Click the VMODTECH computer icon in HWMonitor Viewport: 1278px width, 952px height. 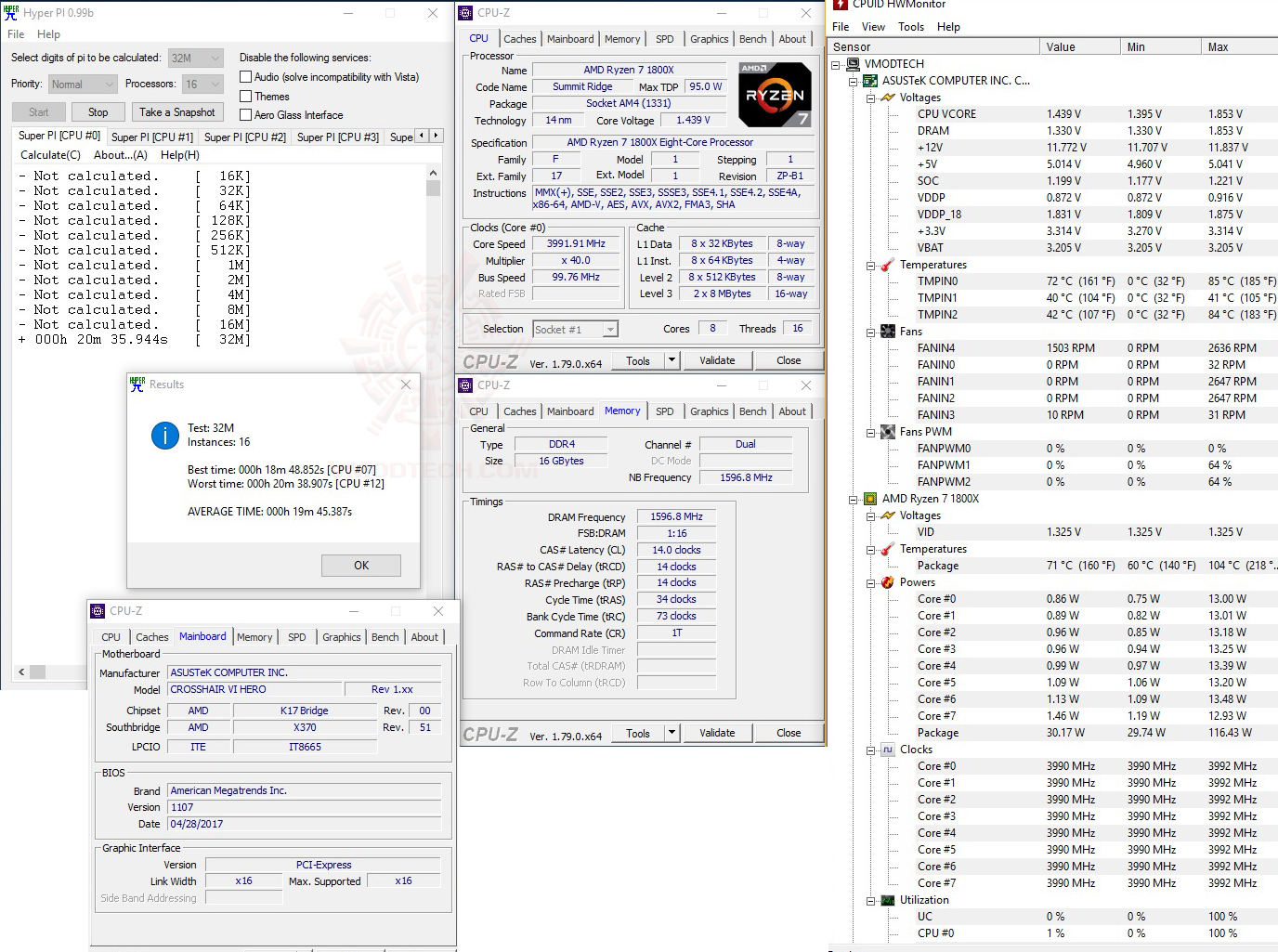(x=854, y=64)
